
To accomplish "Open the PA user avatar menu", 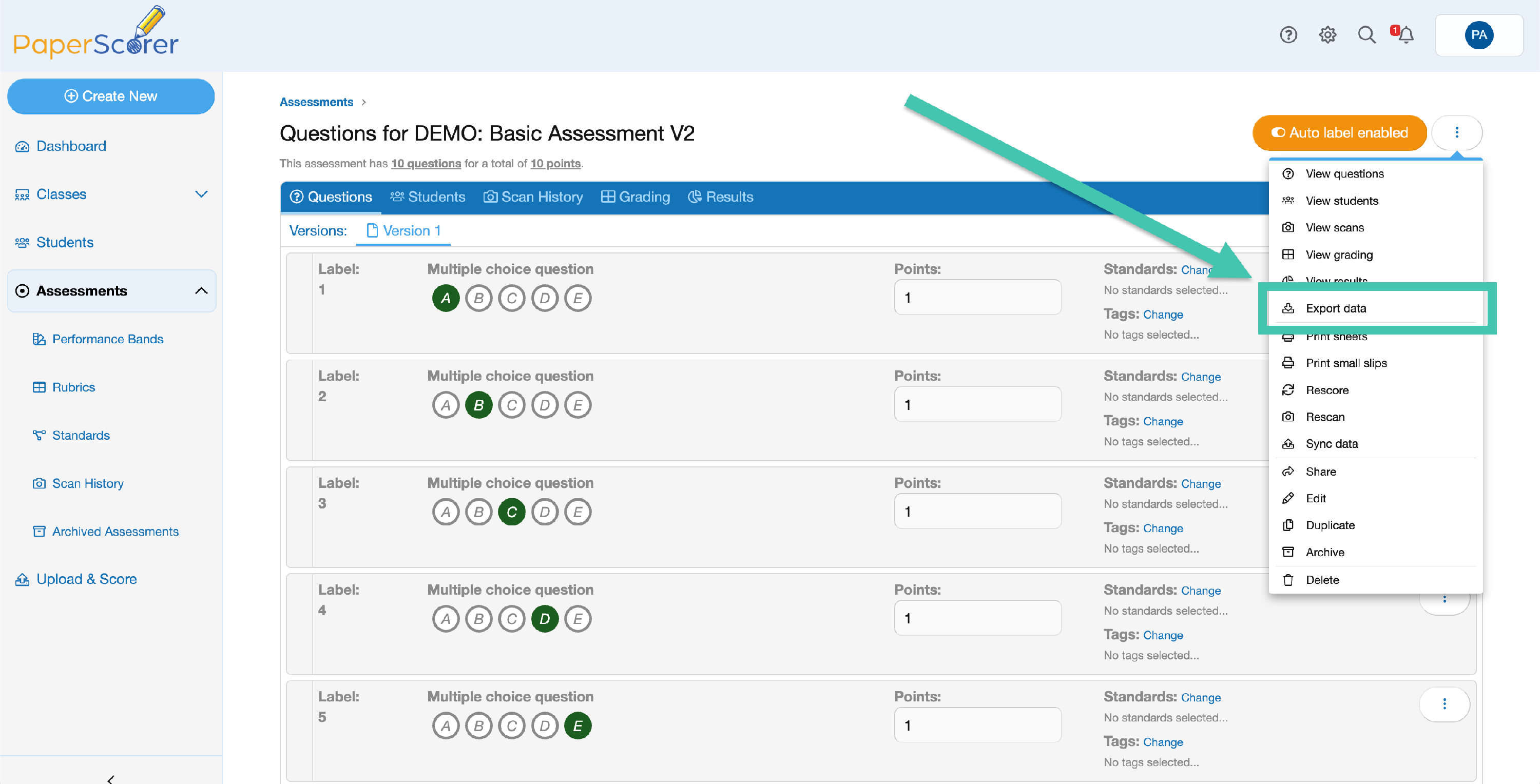I will click(1479, 35).
